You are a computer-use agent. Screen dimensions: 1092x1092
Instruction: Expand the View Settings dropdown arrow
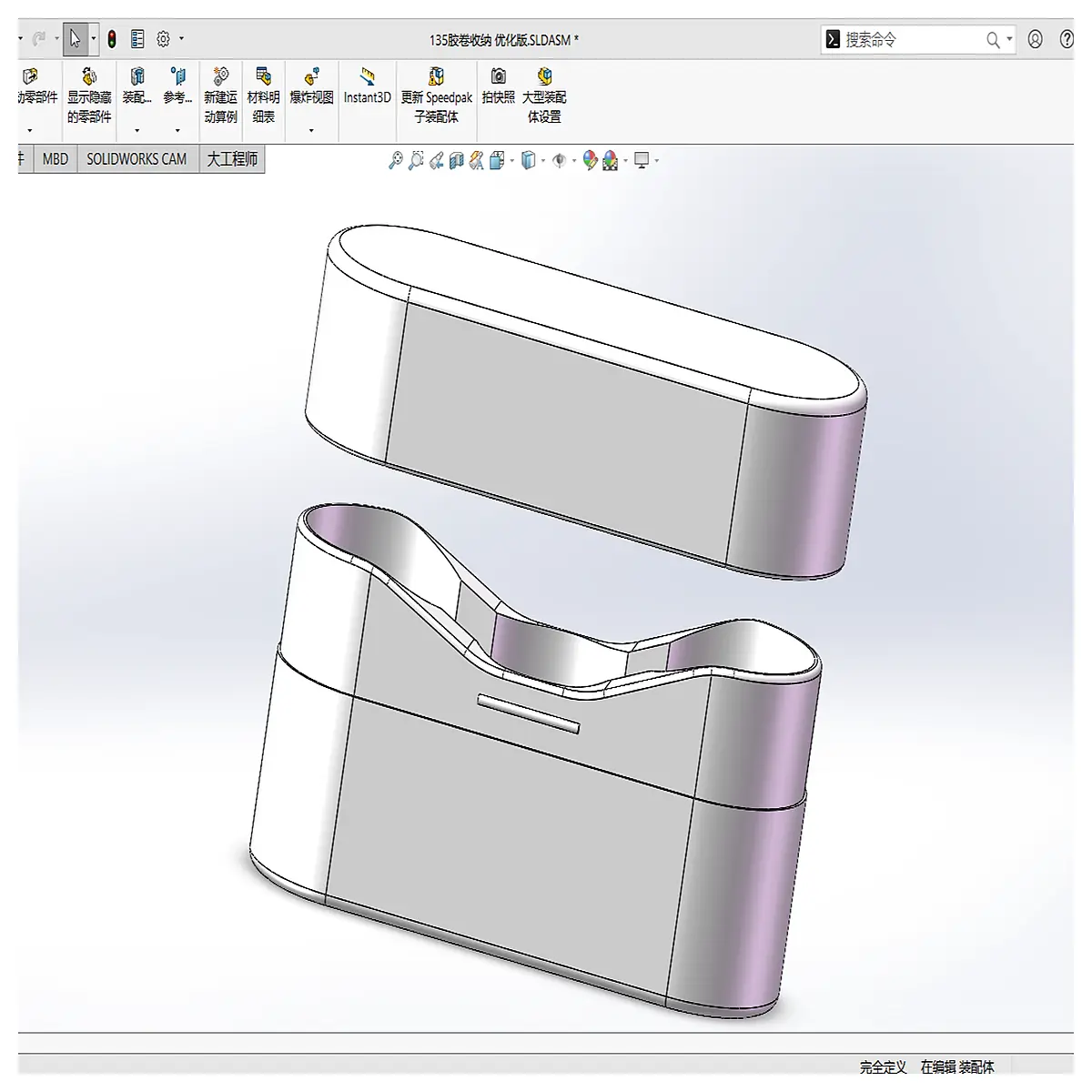[x=656, y=161]
